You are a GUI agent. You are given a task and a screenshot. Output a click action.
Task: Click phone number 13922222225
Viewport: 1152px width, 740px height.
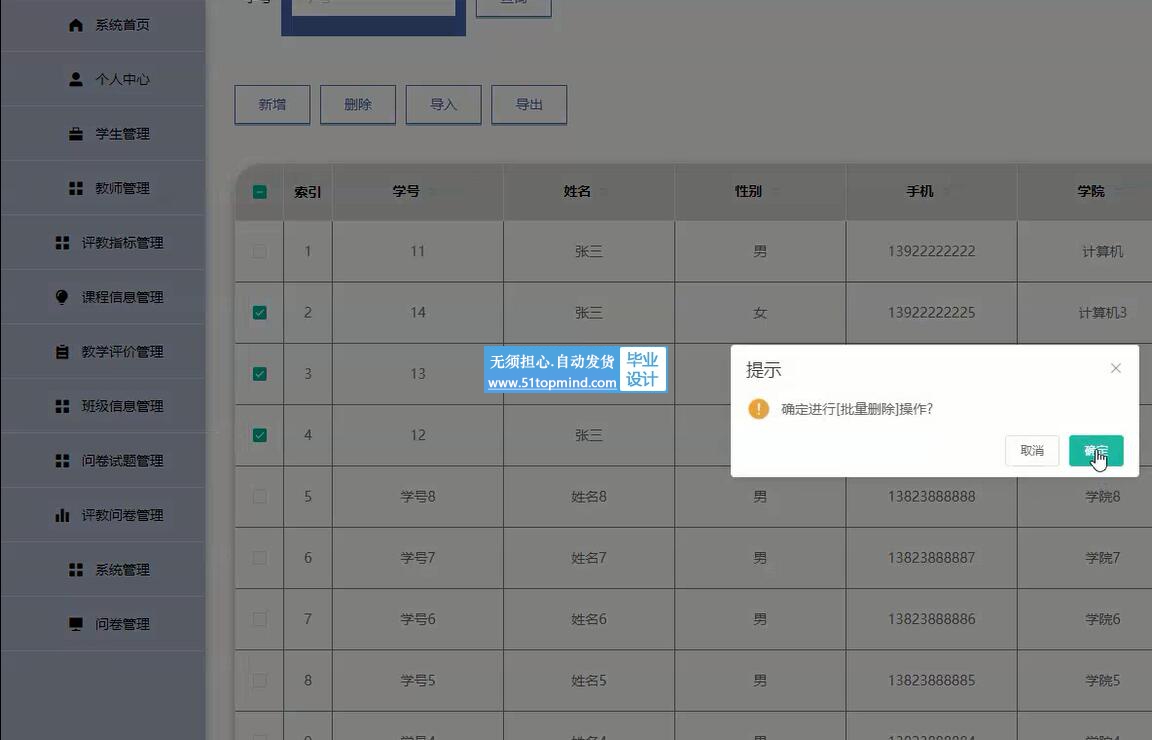(x=932, y=312)
